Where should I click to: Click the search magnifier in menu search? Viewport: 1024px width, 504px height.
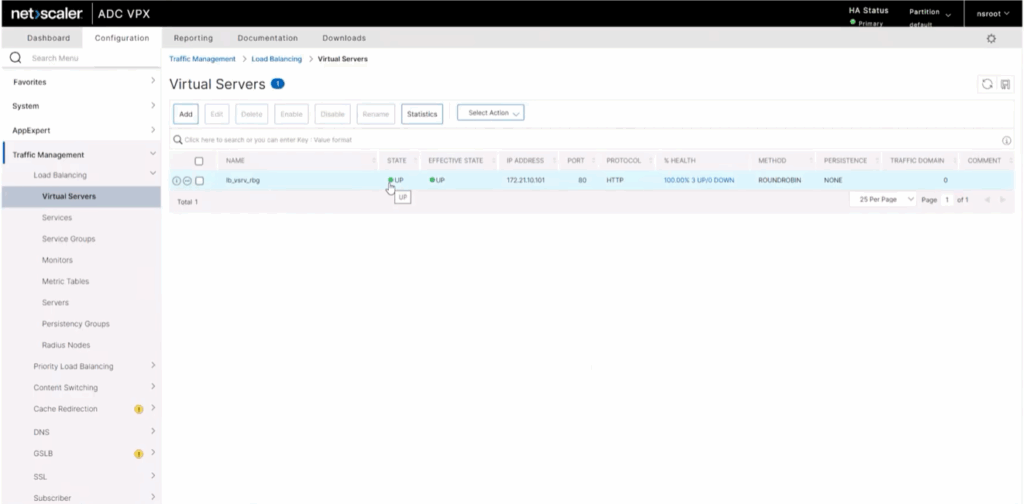(15, 58)
